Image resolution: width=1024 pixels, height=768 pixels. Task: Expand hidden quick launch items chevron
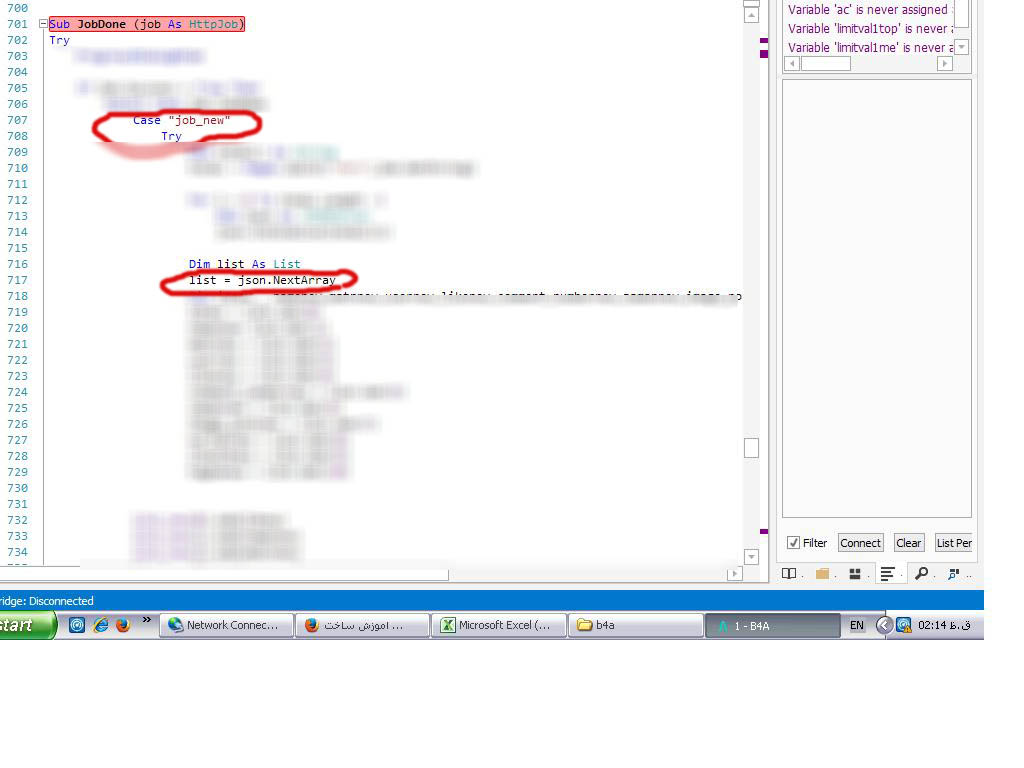click(146, 621)
